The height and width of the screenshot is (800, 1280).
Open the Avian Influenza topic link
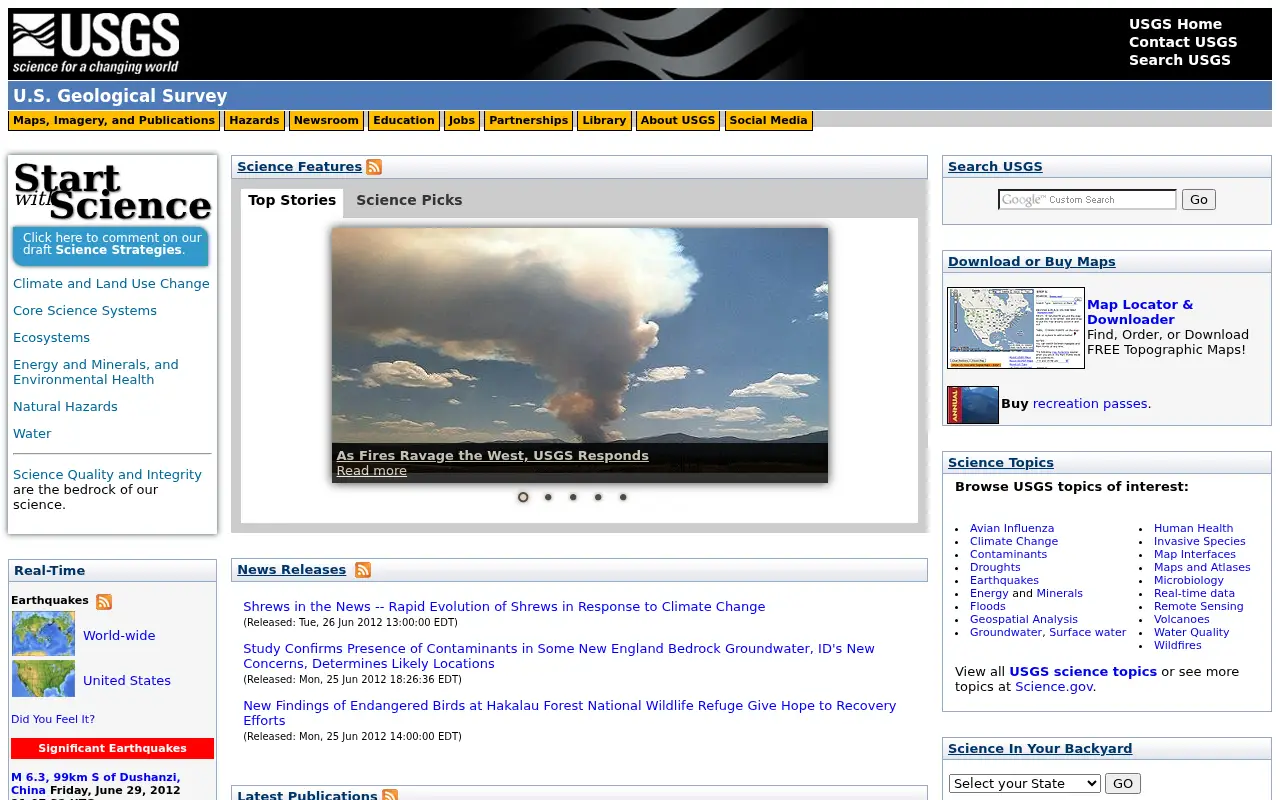[x=1012, y=529]
